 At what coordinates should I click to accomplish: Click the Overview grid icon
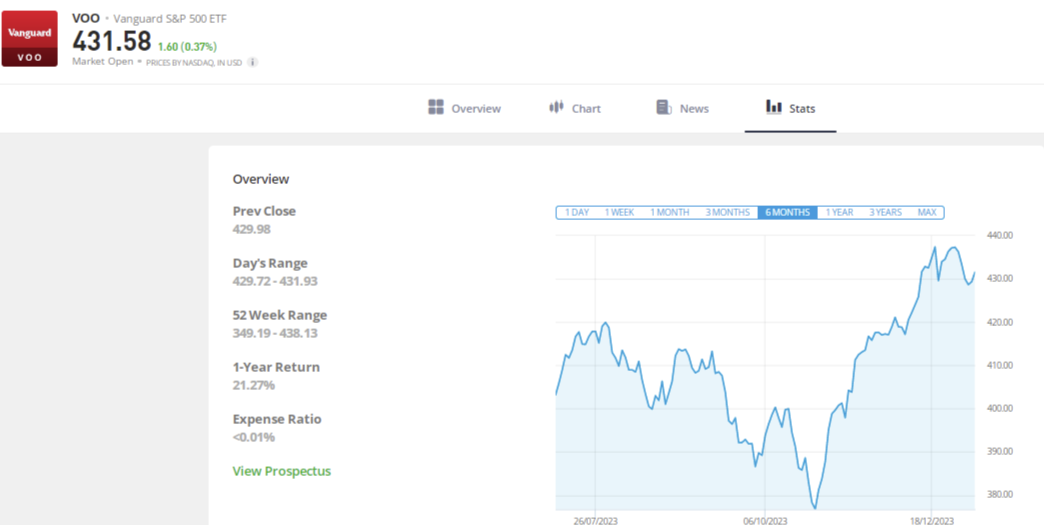(435, 107)
